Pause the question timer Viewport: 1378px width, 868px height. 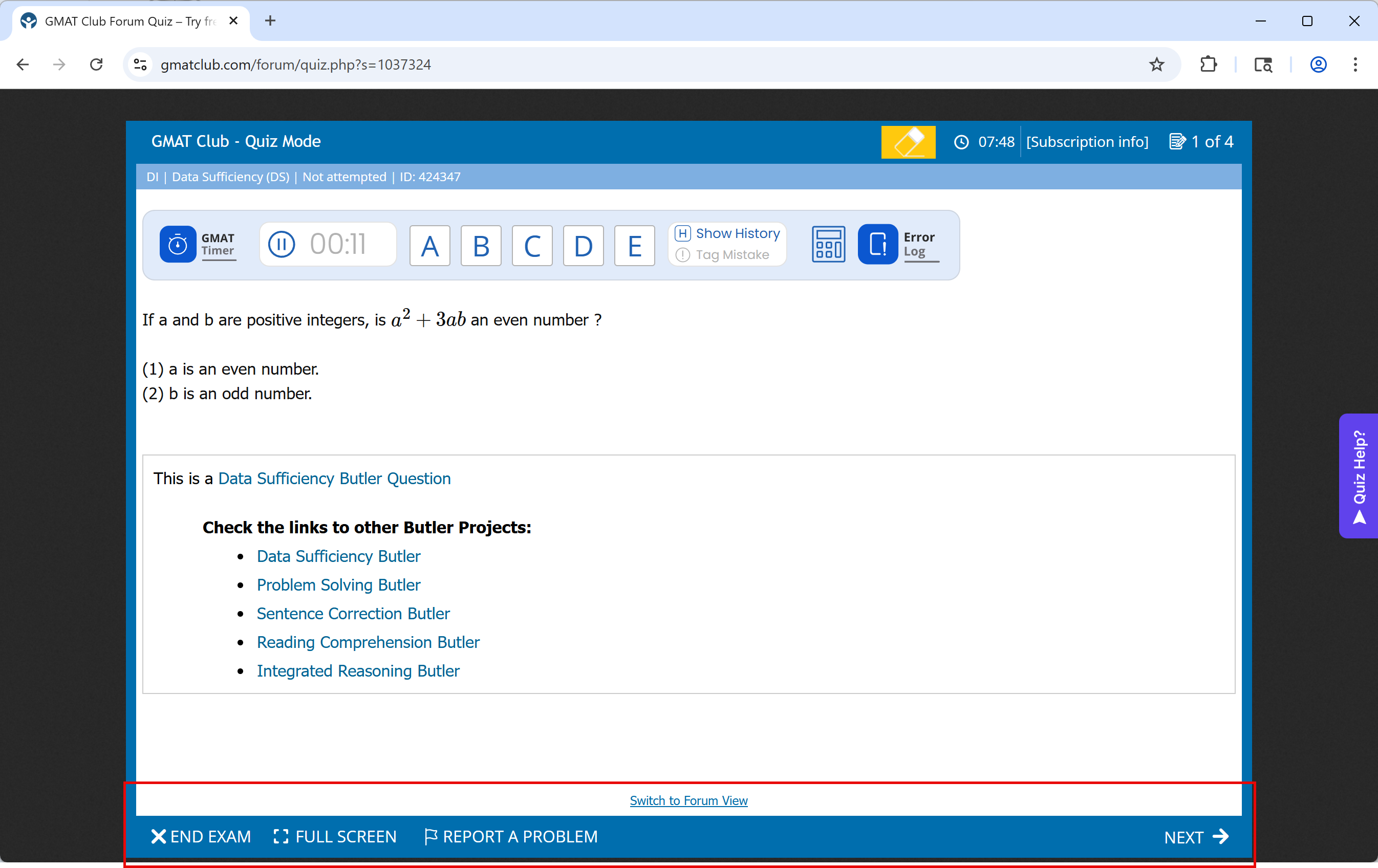click(x=282, y=245)
